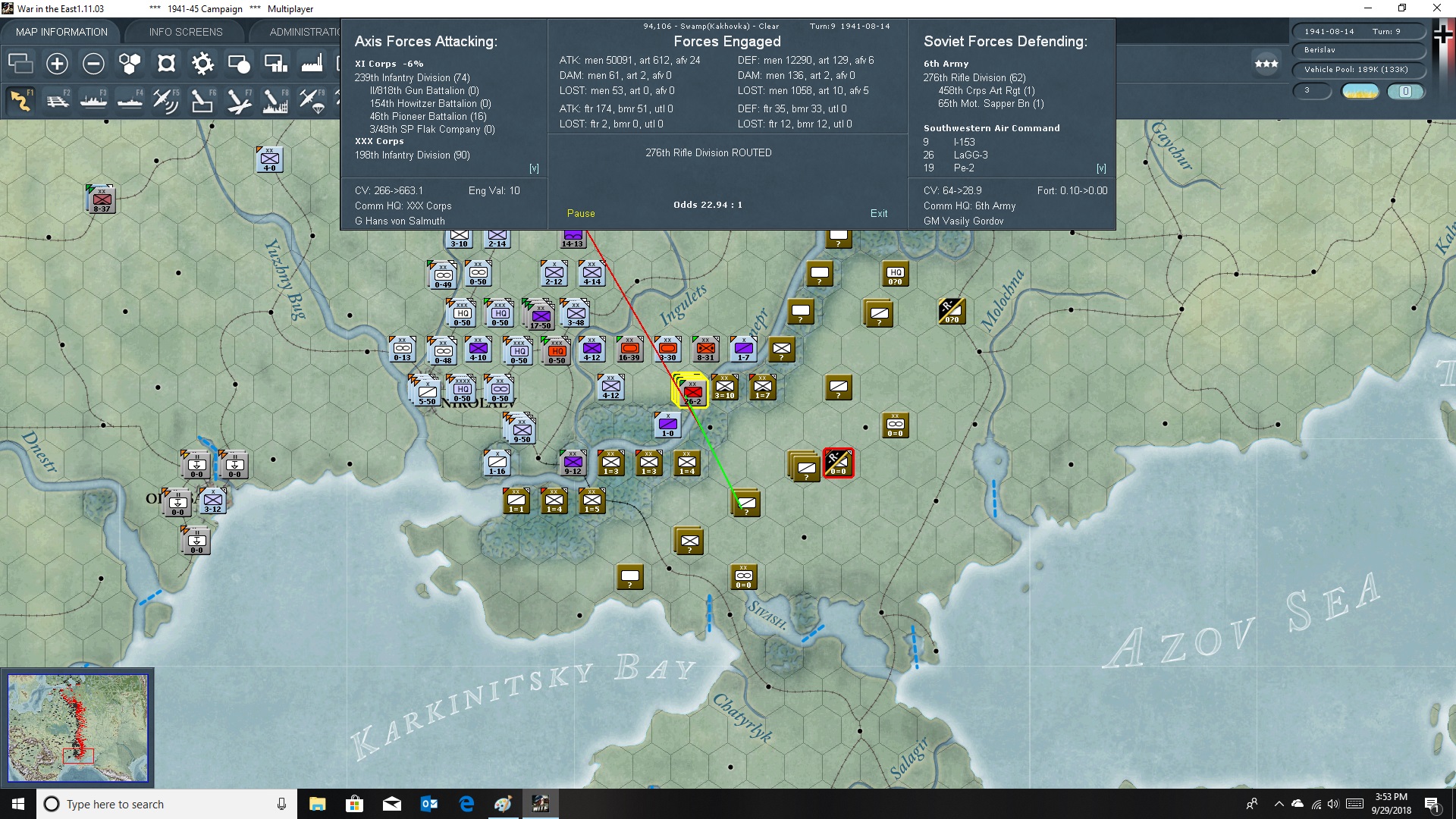Click the German cross side emblem

1442,35
